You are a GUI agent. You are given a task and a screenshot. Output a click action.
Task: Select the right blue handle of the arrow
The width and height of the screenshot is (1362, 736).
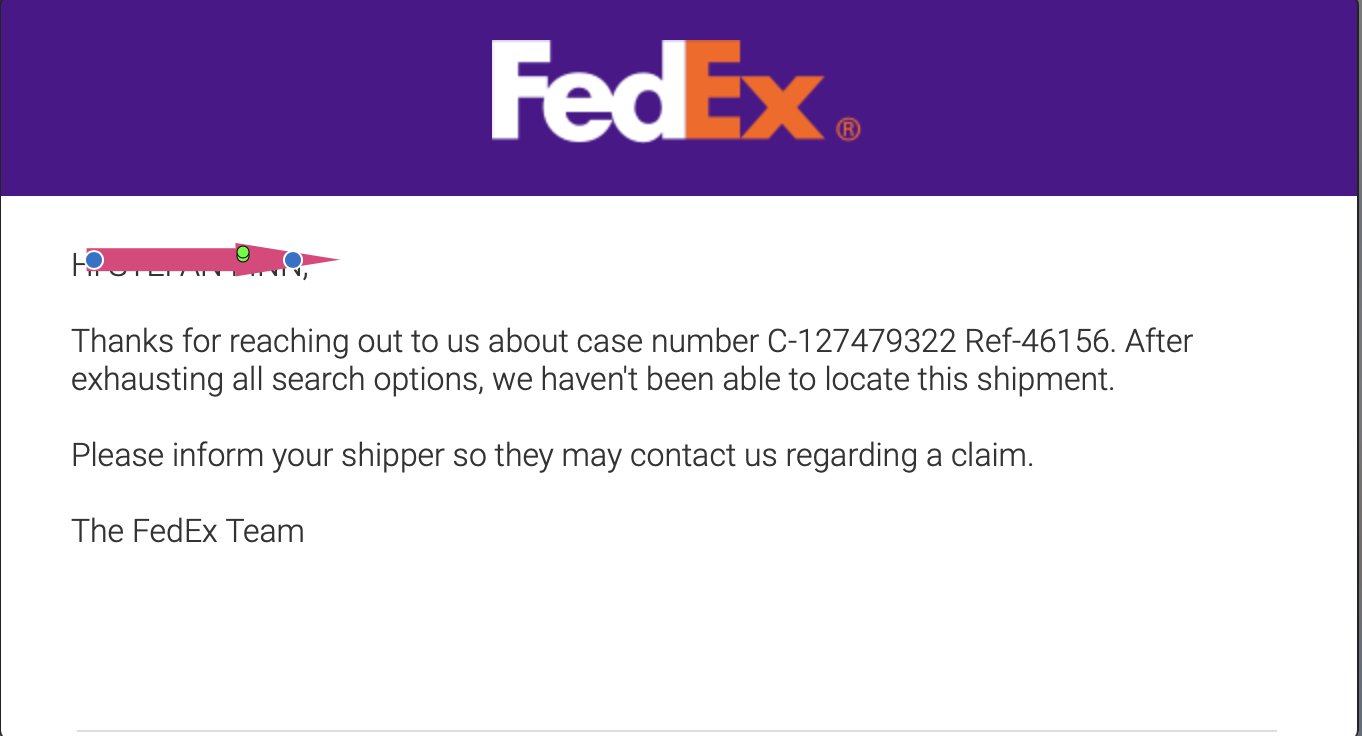click(x=293, y=260)
